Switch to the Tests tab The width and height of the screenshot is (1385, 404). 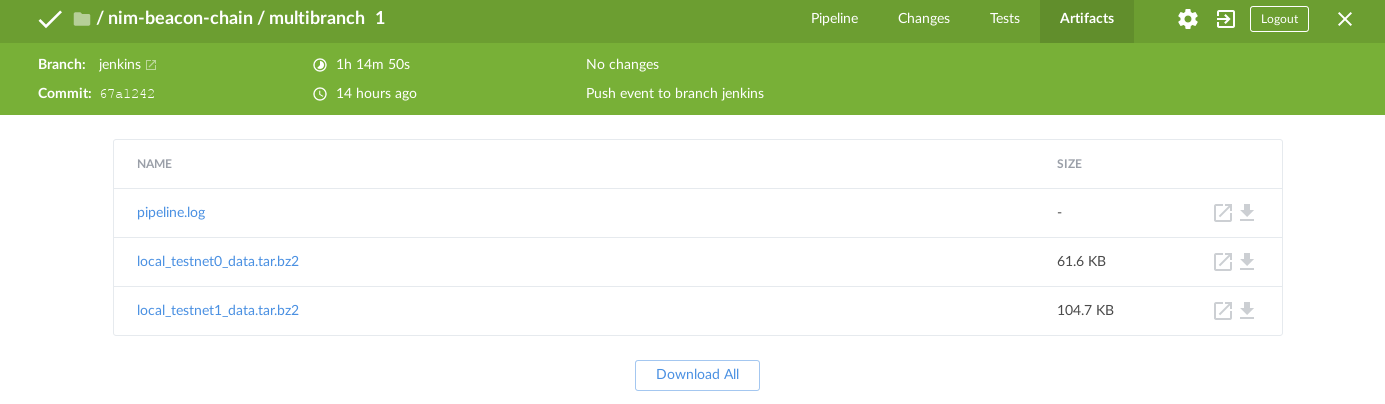(x=1005, y=19)
